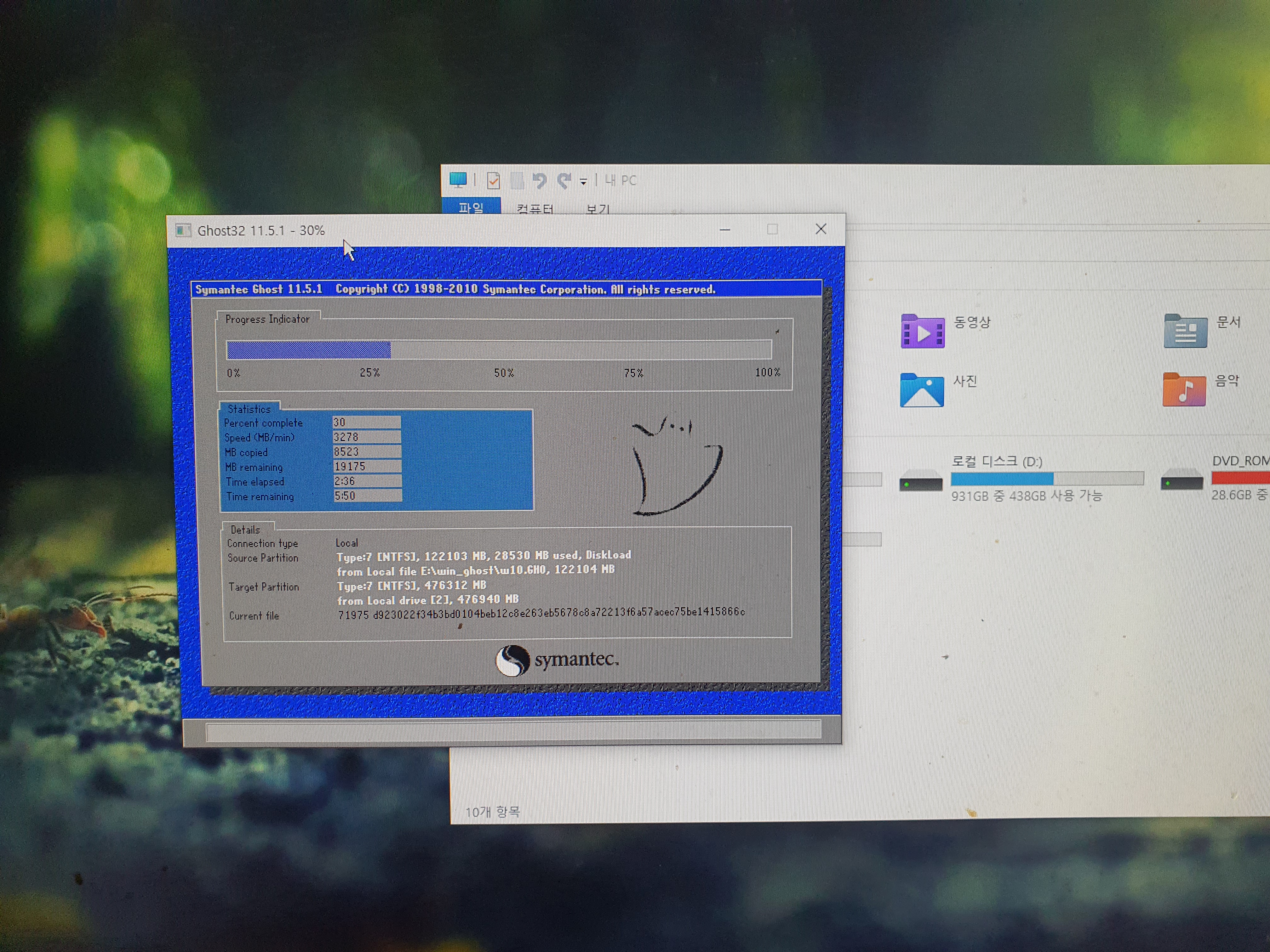The image size is (1270, 952).
Task: Expand the quick access toolbar customize dropdown
Action: point(583,182)
